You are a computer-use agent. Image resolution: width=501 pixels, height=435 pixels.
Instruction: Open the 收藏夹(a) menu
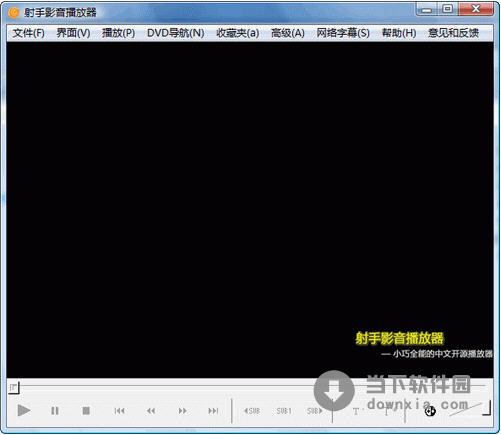(237, 33)
